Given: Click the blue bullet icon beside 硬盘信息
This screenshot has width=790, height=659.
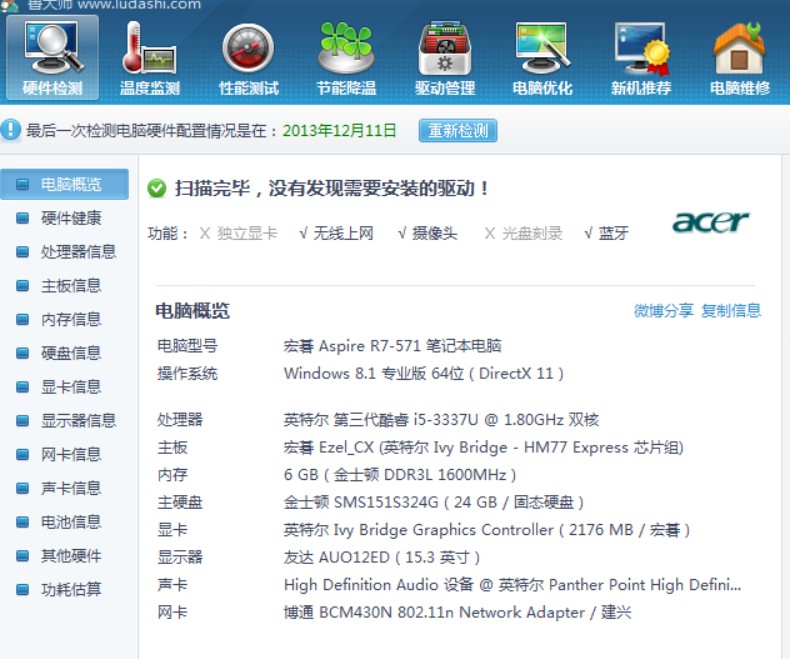Looking at the screenshot, I should (23, 353).
